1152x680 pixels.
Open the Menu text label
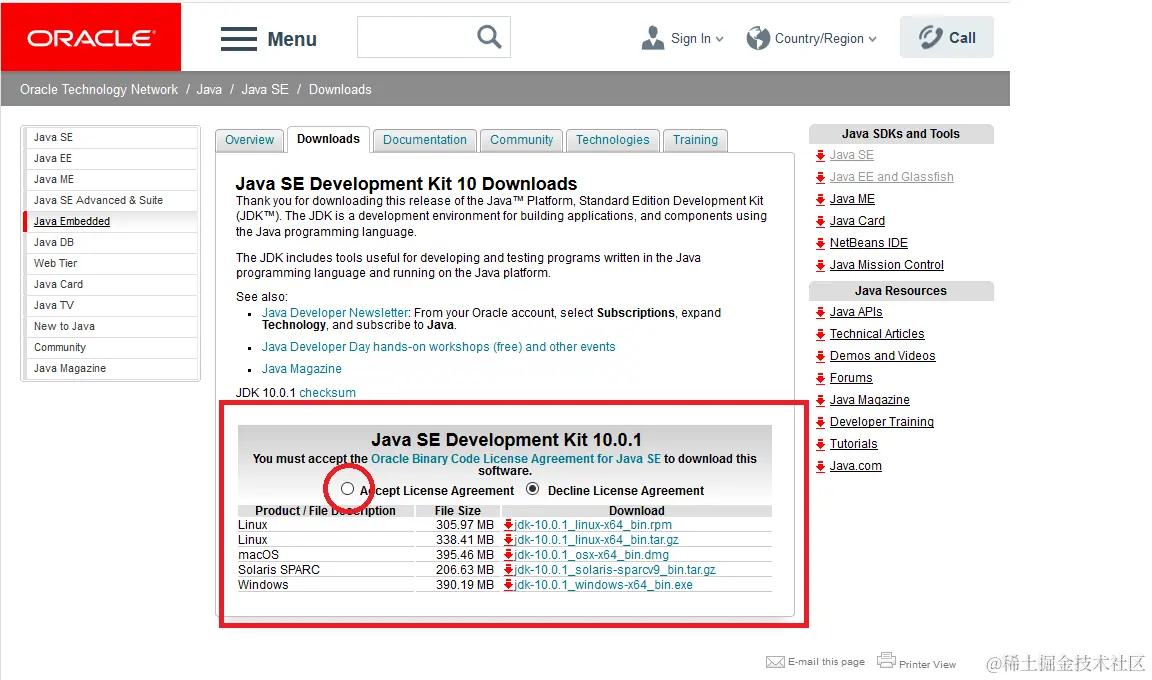pos(292,39)
